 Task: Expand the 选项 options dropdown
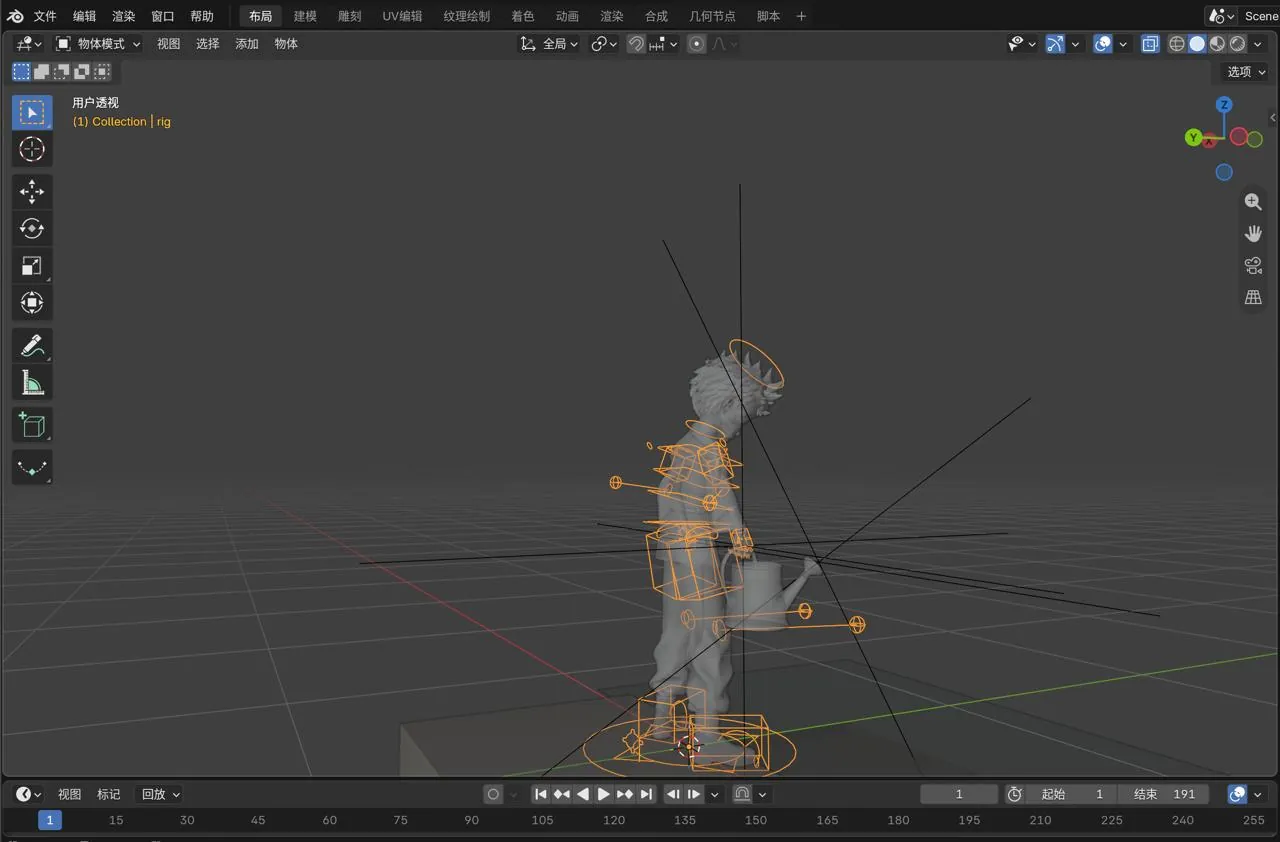[x=1245, y=72]
